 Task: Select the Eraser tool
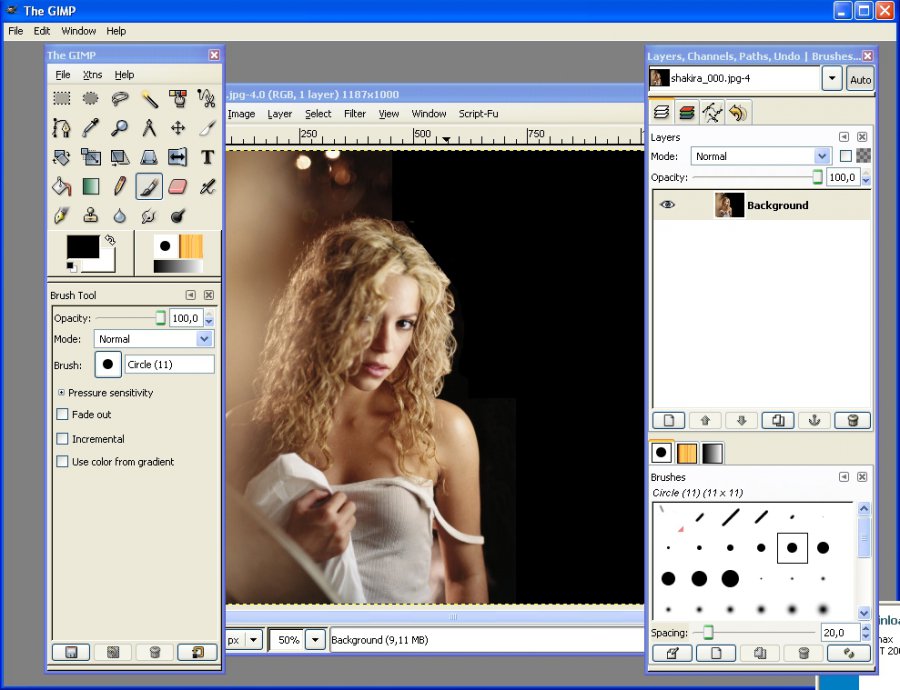178,187
